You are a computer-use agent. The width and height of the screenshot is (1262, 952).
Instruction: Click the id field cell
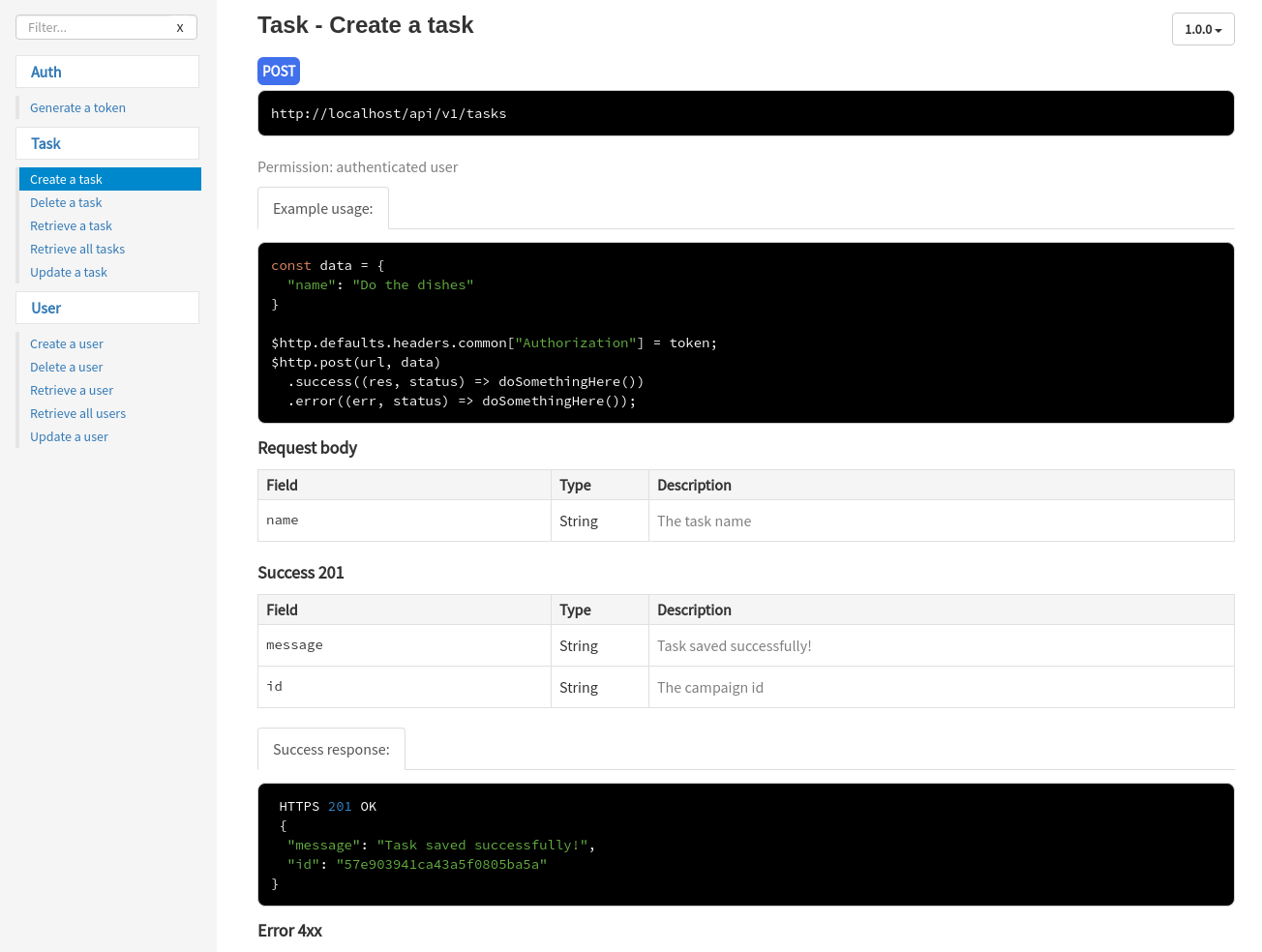click(x=405, y=687)
